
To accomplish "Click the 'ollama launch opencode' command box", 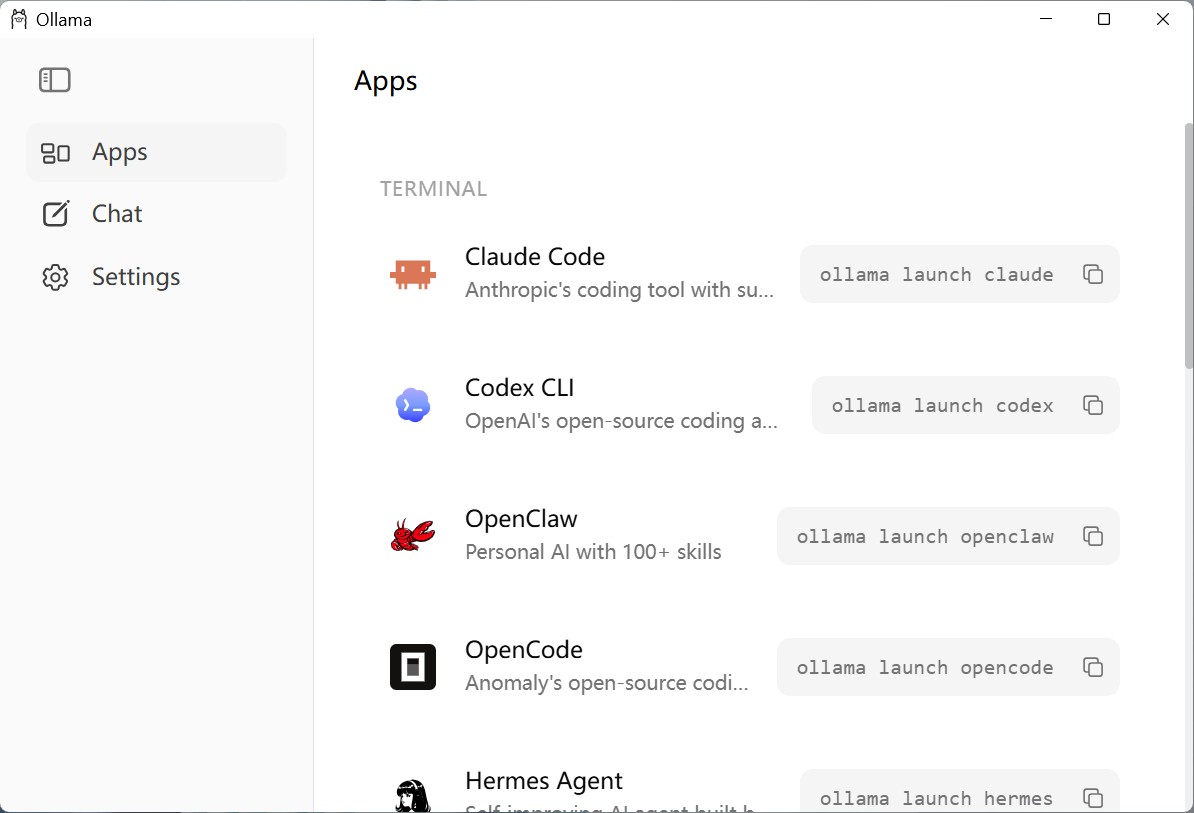I will [948, 667].
